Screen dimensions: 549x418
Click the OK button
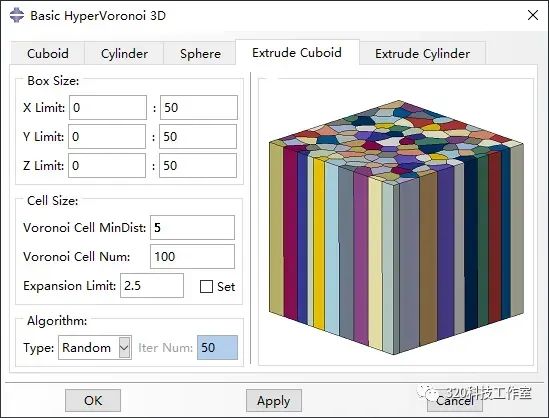click(93, 400)
